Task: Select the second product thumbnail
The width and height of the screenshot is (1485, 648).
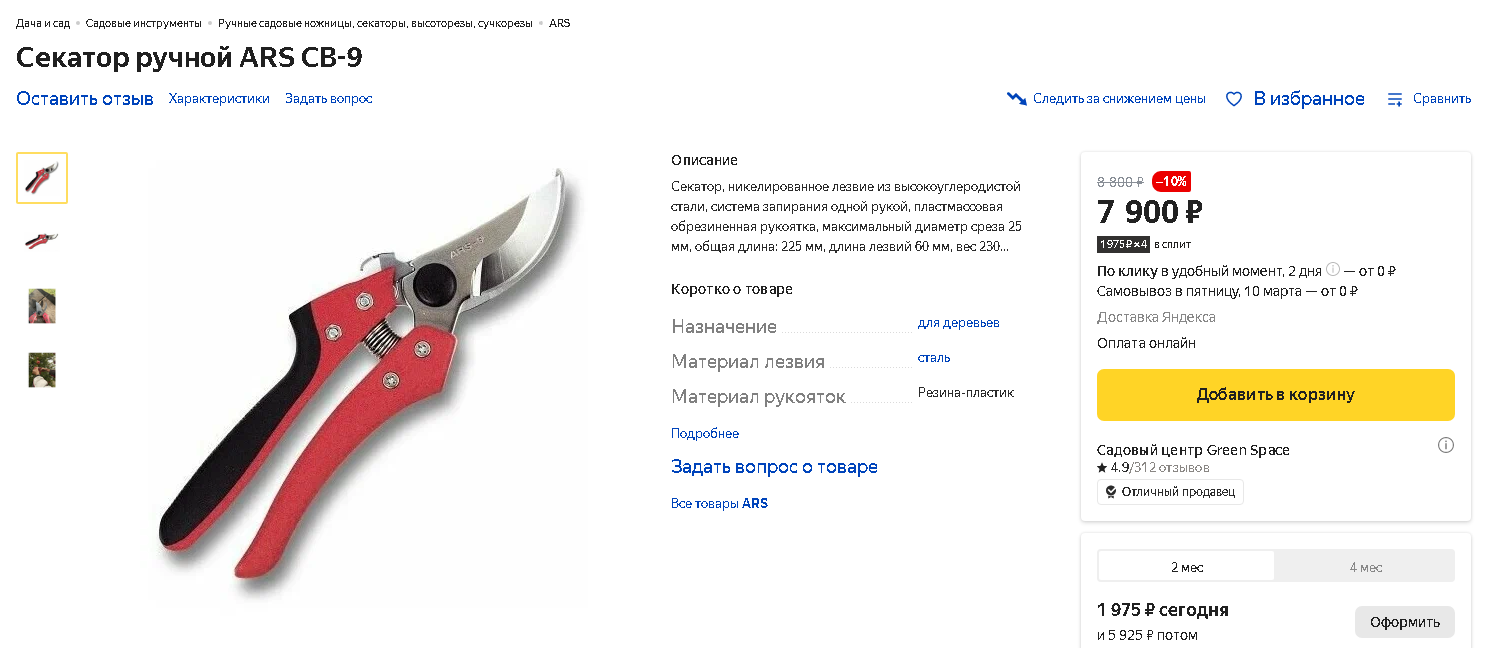Action: (x=42, y=241)
